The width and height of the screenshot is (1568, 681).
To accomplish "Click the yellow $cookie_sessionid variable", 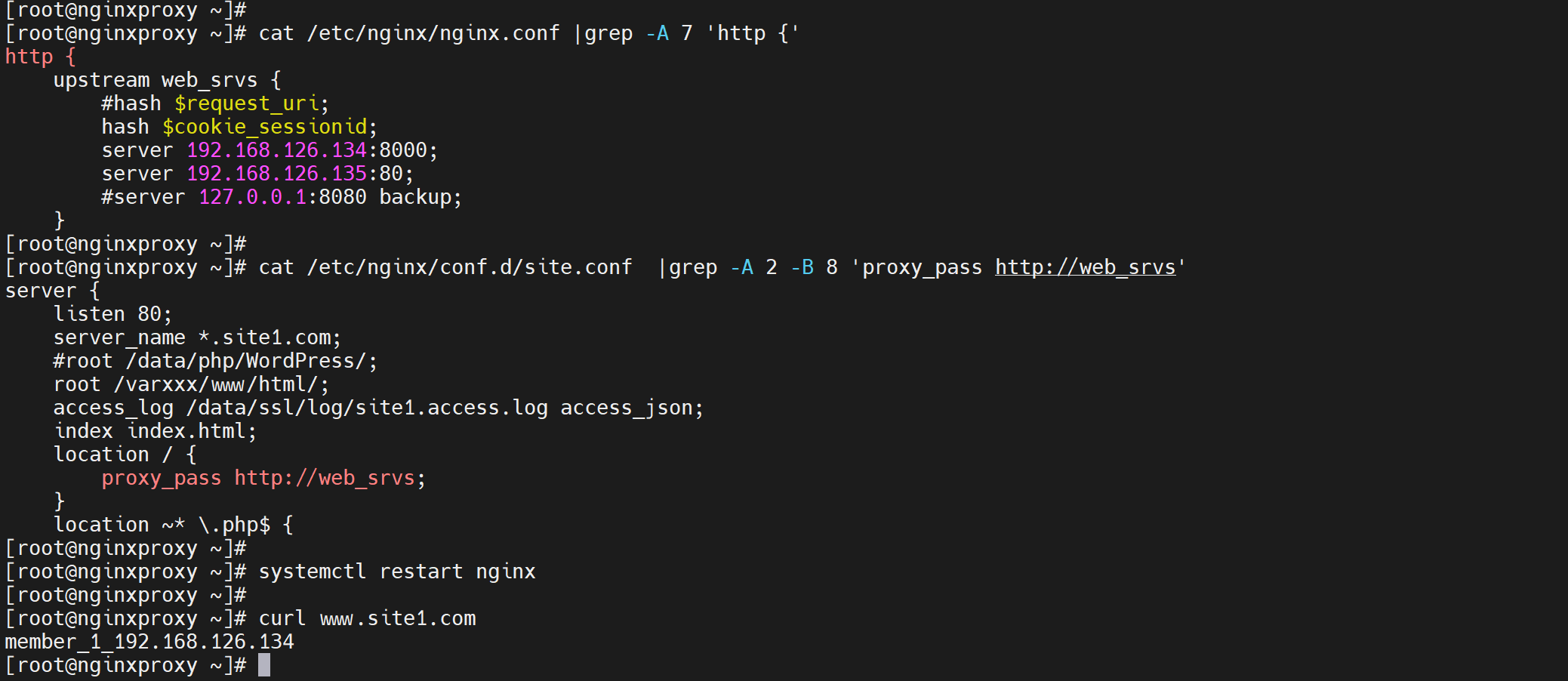I will click(265, 127).
